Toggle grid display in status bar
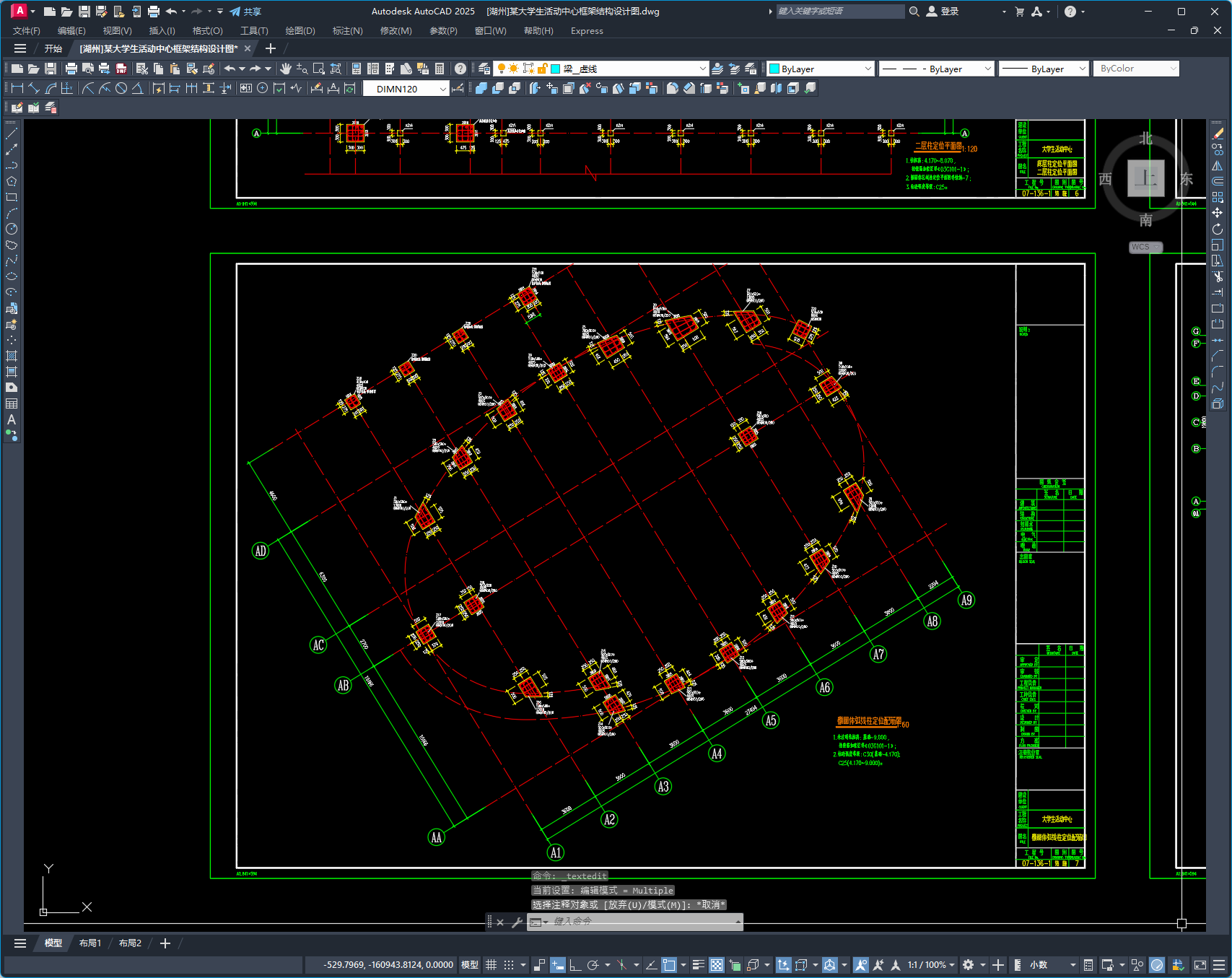 [x=492, y=965]
